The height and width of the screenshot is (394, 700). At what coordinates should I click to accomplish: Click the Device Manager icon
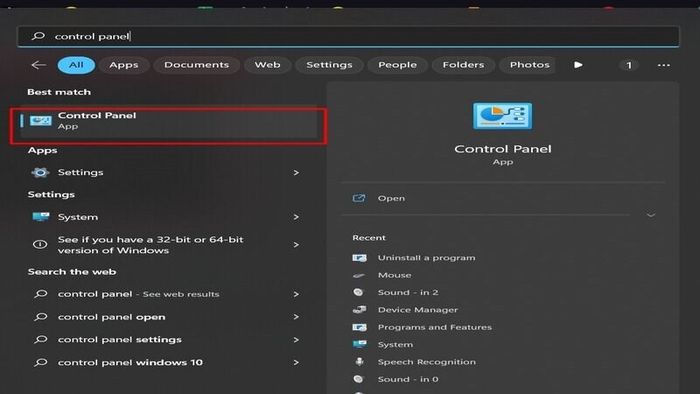click(359, 310)
